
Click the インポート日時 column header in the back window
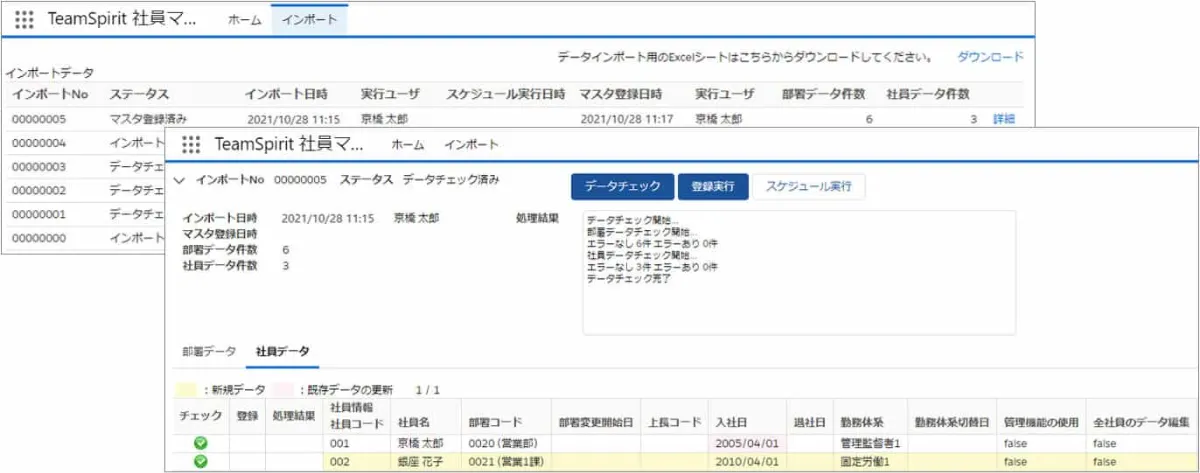pyautogui.click(x=286, y=94)
